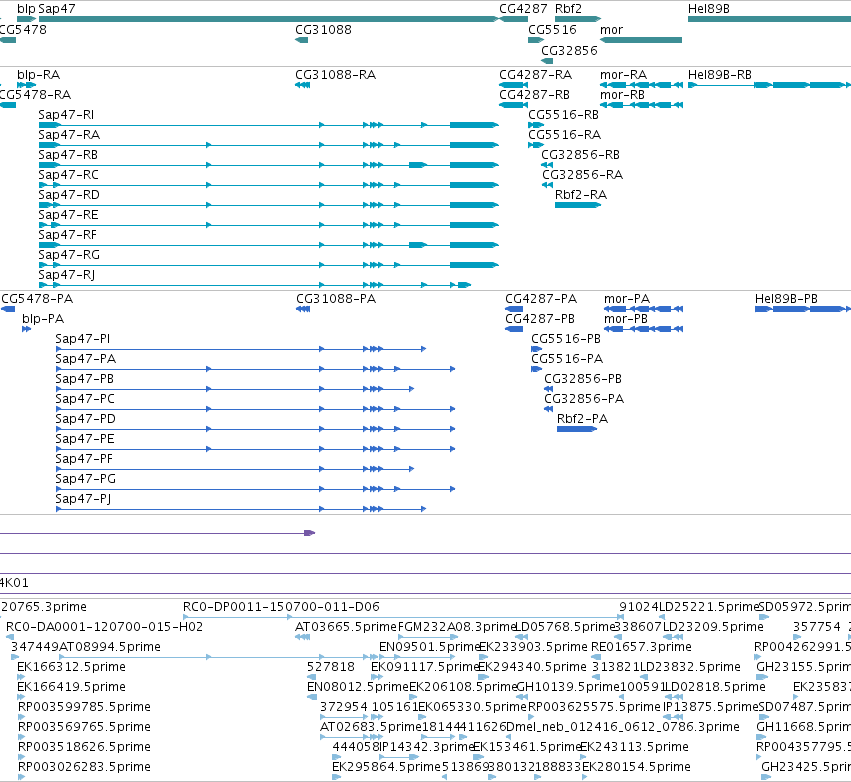
Task: Select transcript Sap47-RI label
Action: [x=66, y=115]
